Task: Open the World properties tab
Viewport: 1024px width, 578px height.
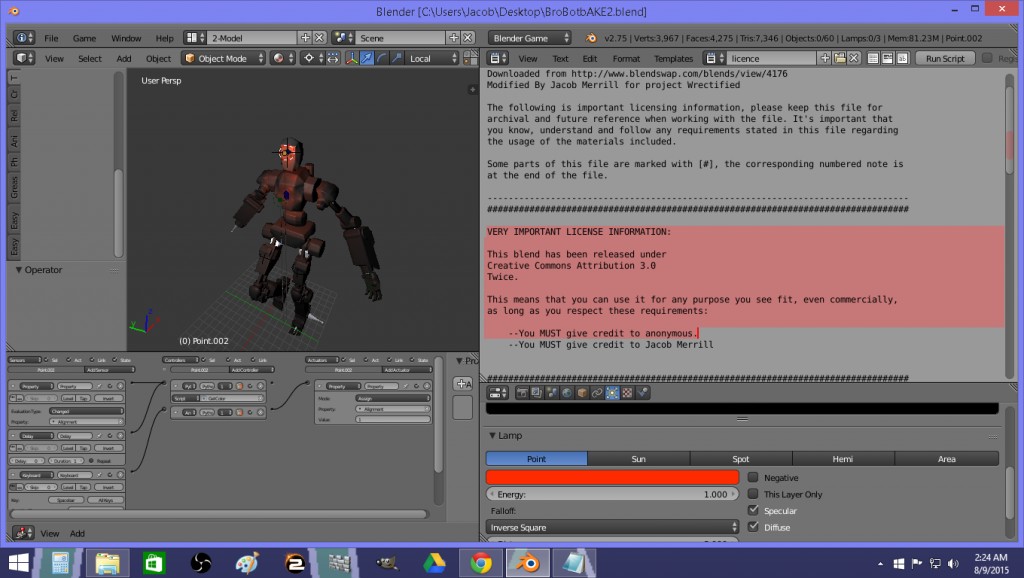Action: pos(566,392)
